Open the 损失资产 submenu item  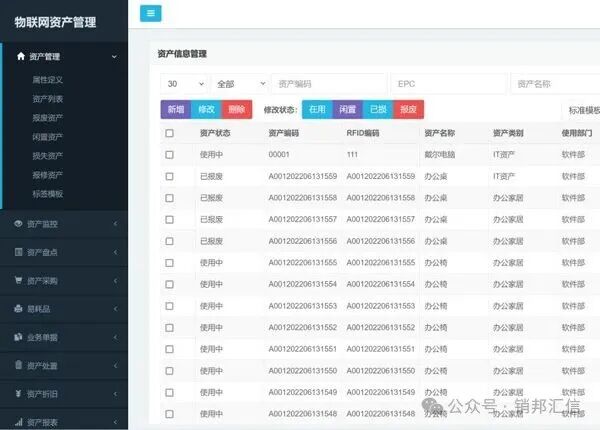[47, 156]
